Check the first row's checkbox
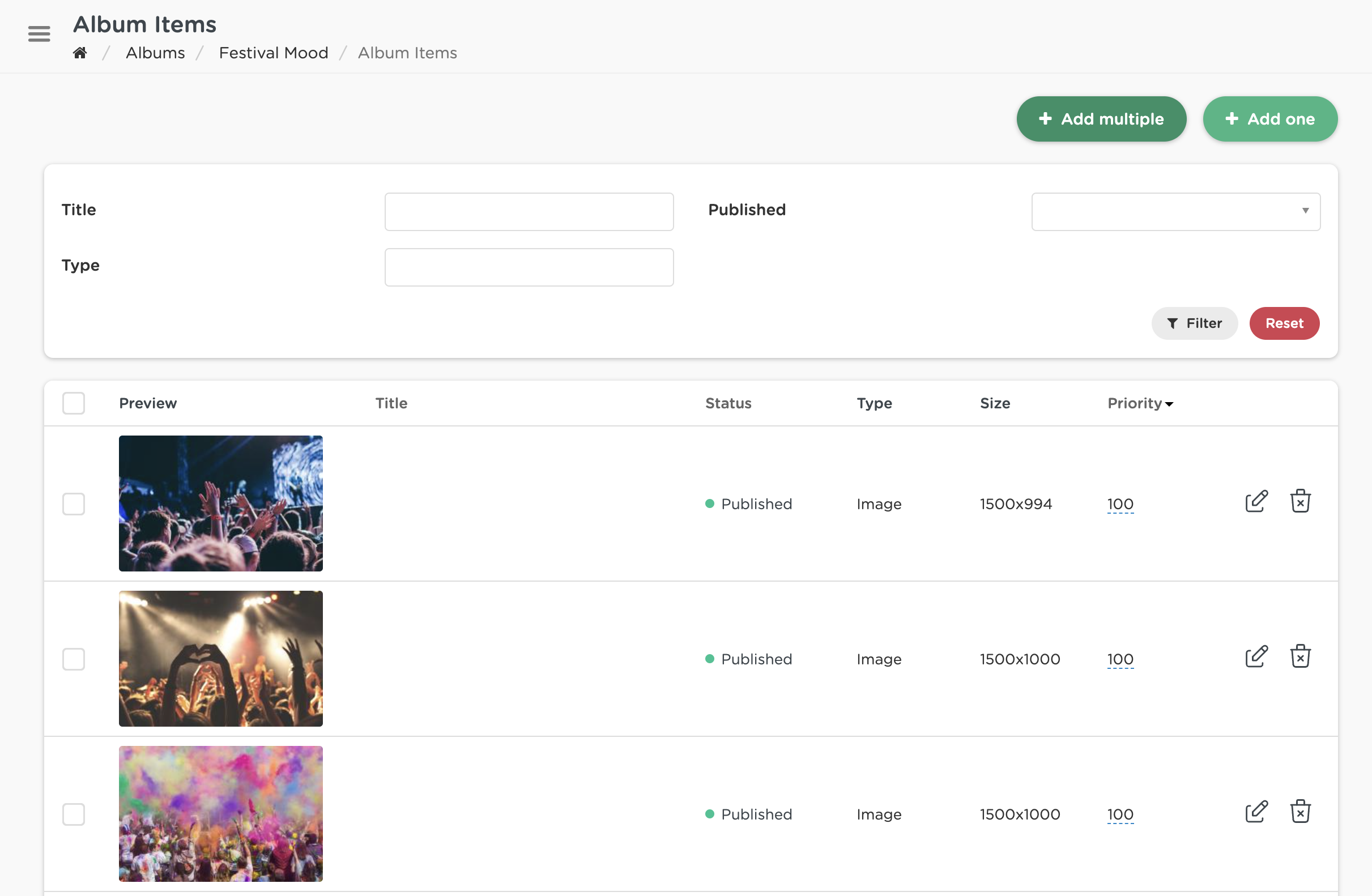 click(74, 504)
